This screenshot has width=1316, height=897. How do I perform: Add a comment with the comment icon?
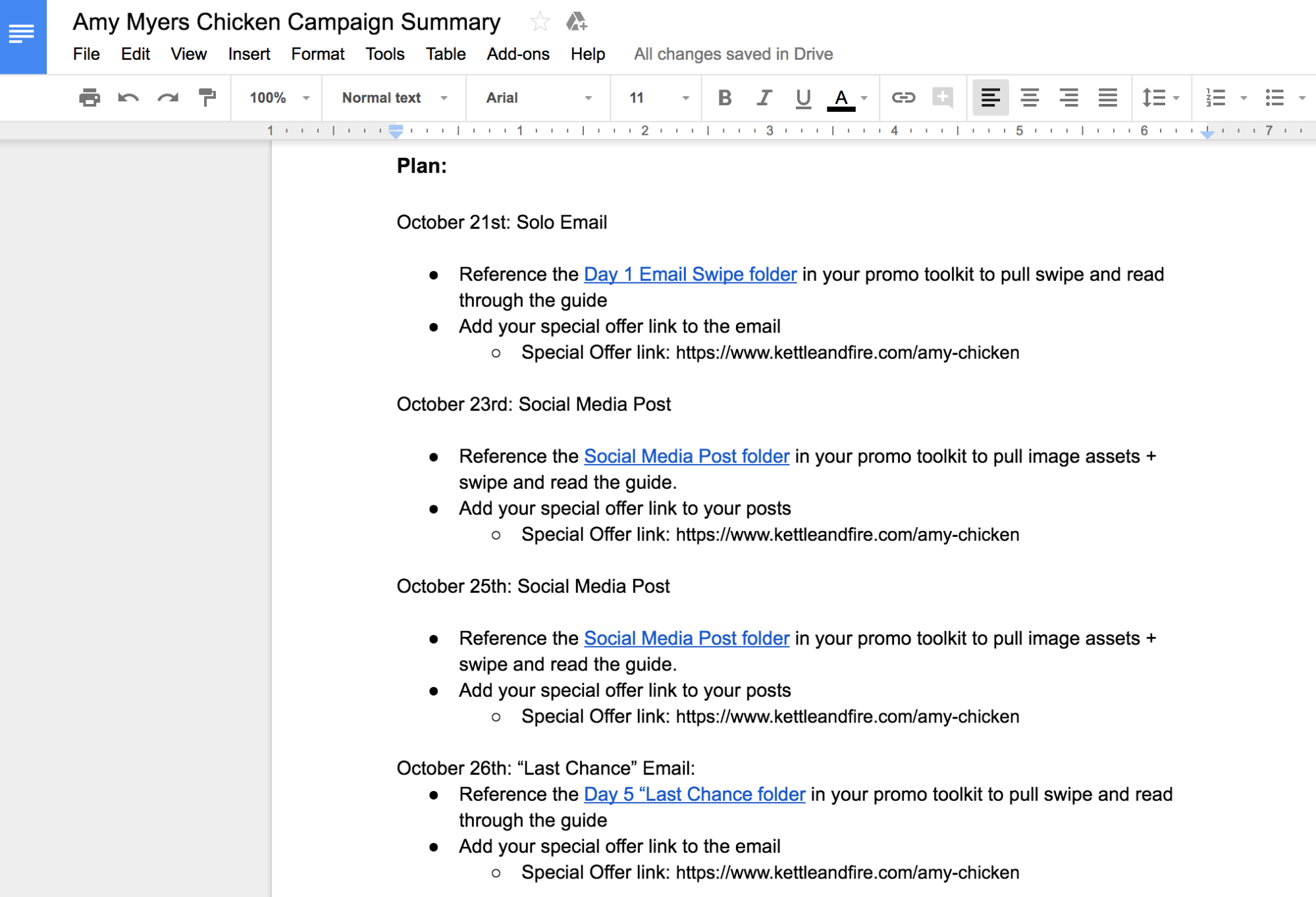coord(943,97)
